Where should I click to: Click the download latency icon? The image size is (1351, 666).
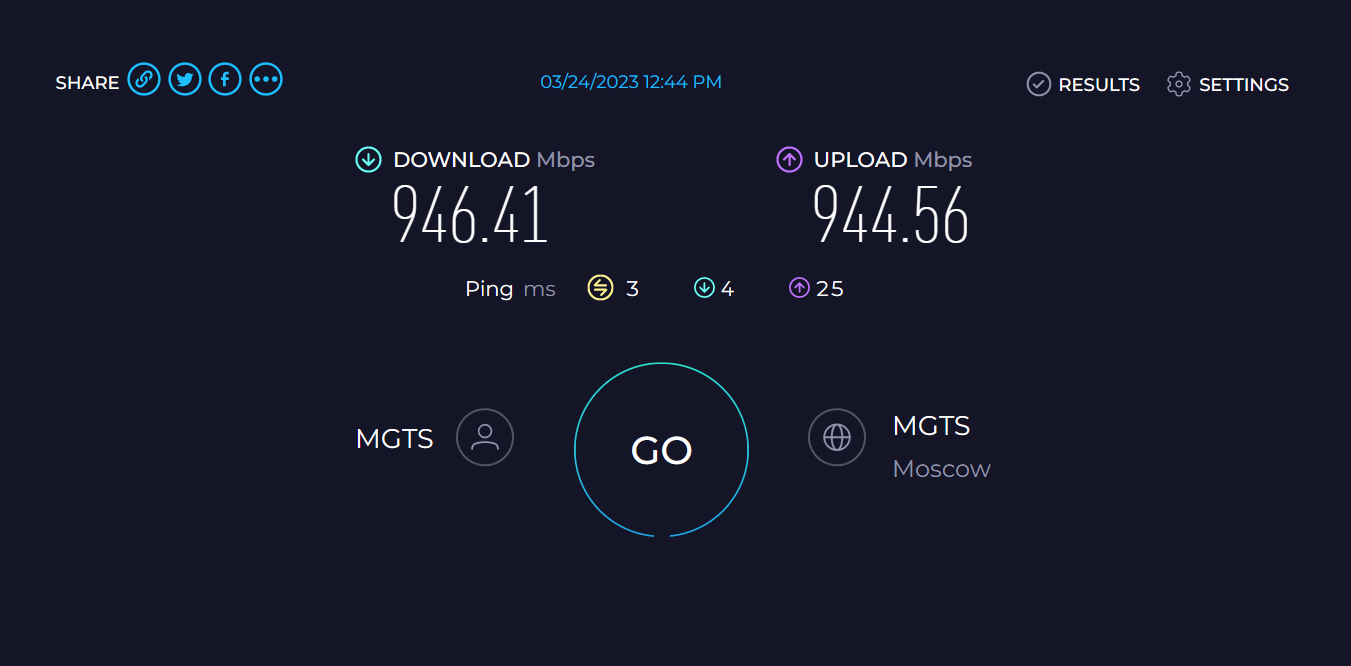click(704, 288)
